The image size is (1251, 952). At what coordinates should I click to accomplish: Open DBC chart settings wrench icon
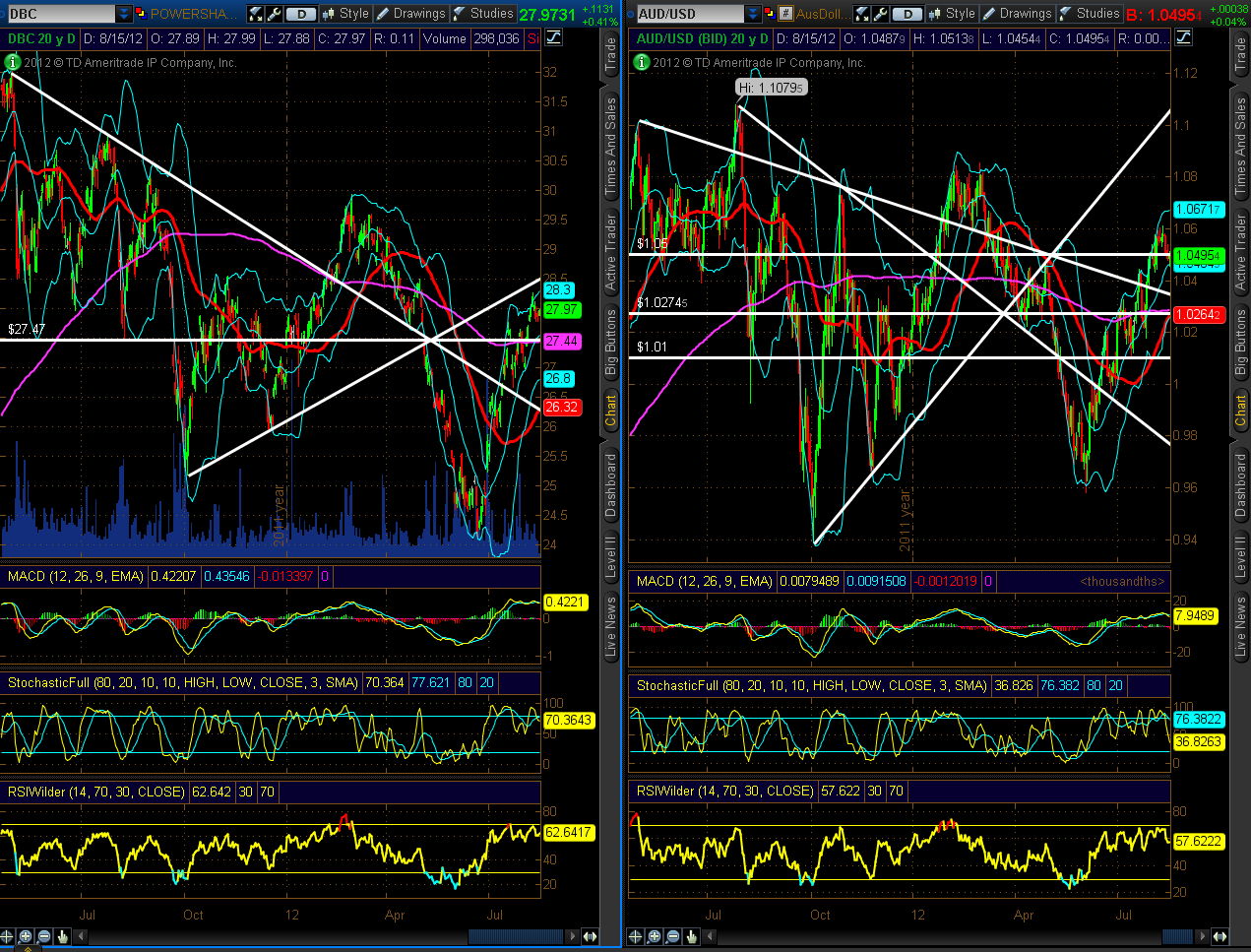click(x=274, y=14)
